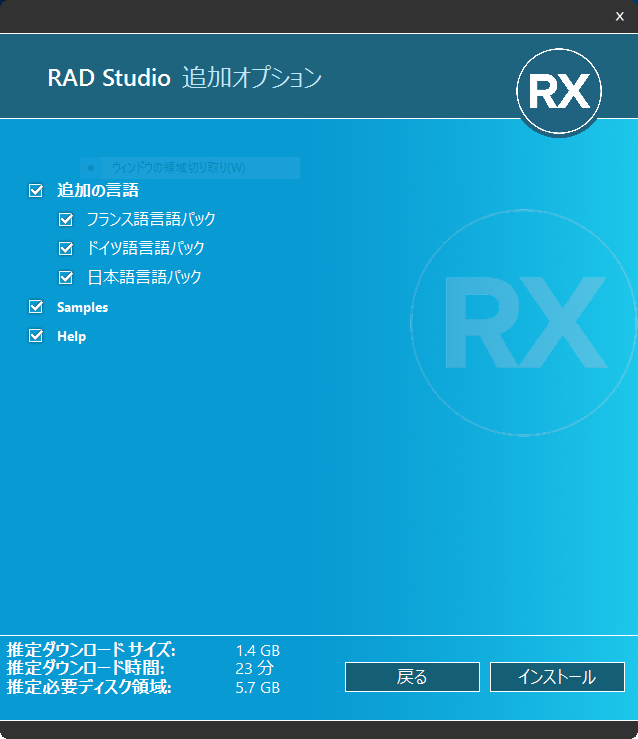Click the 日本語言語パック label
Image resolution: width=638 pixels, height=739 pixels.
pos(145,277)
